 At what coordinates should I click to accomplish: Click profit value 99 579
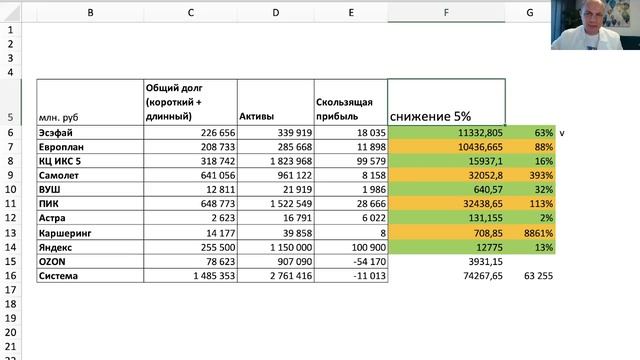[351, 161]
